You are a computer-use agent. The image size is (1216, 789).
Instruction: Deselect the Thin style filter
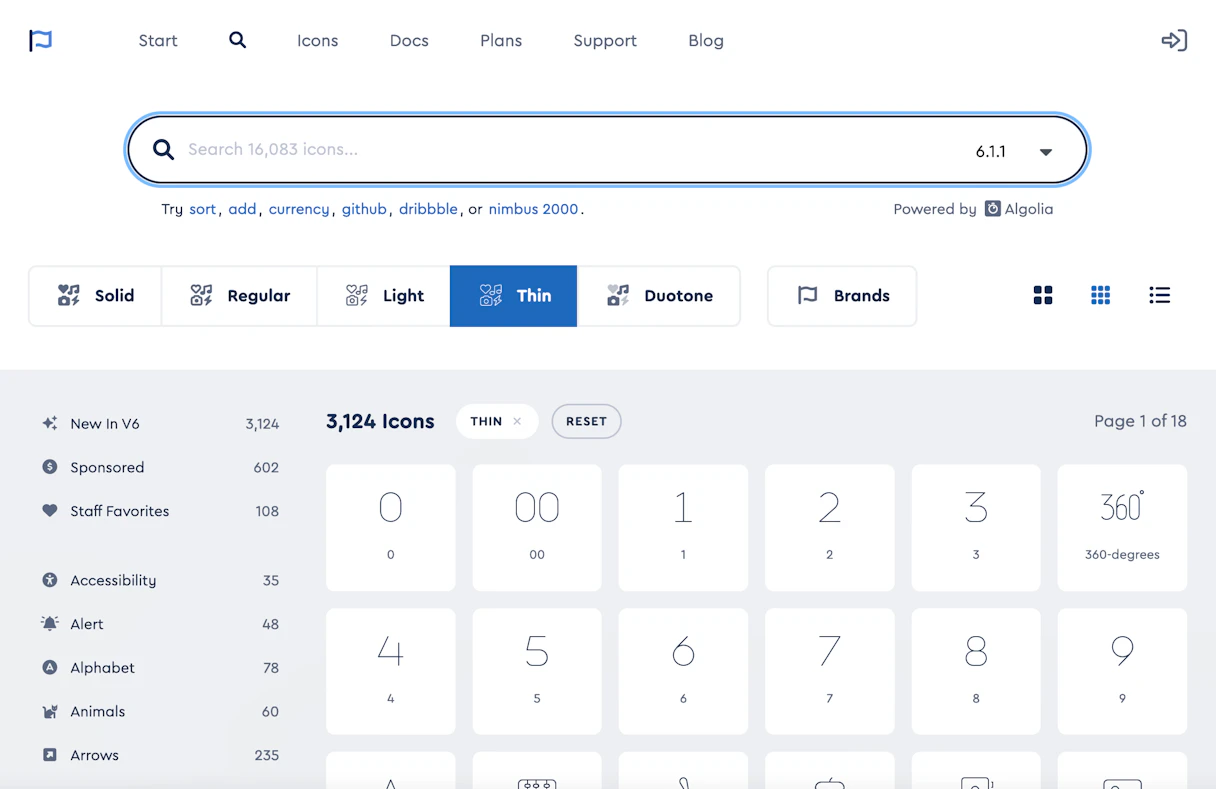coord(513,296)
